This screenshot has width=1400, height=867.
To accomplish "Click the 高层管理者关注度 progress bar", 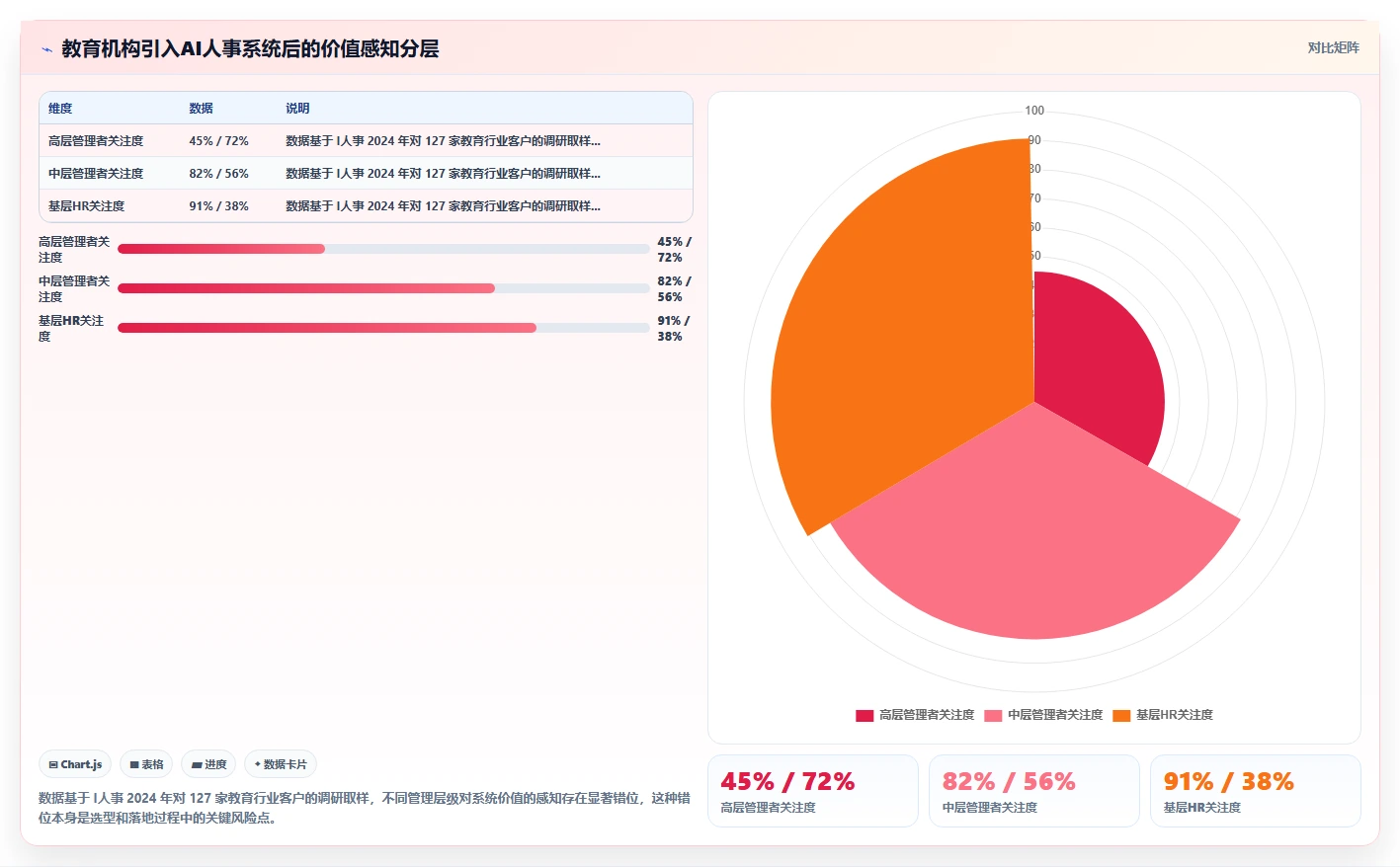I will [383, 249].
